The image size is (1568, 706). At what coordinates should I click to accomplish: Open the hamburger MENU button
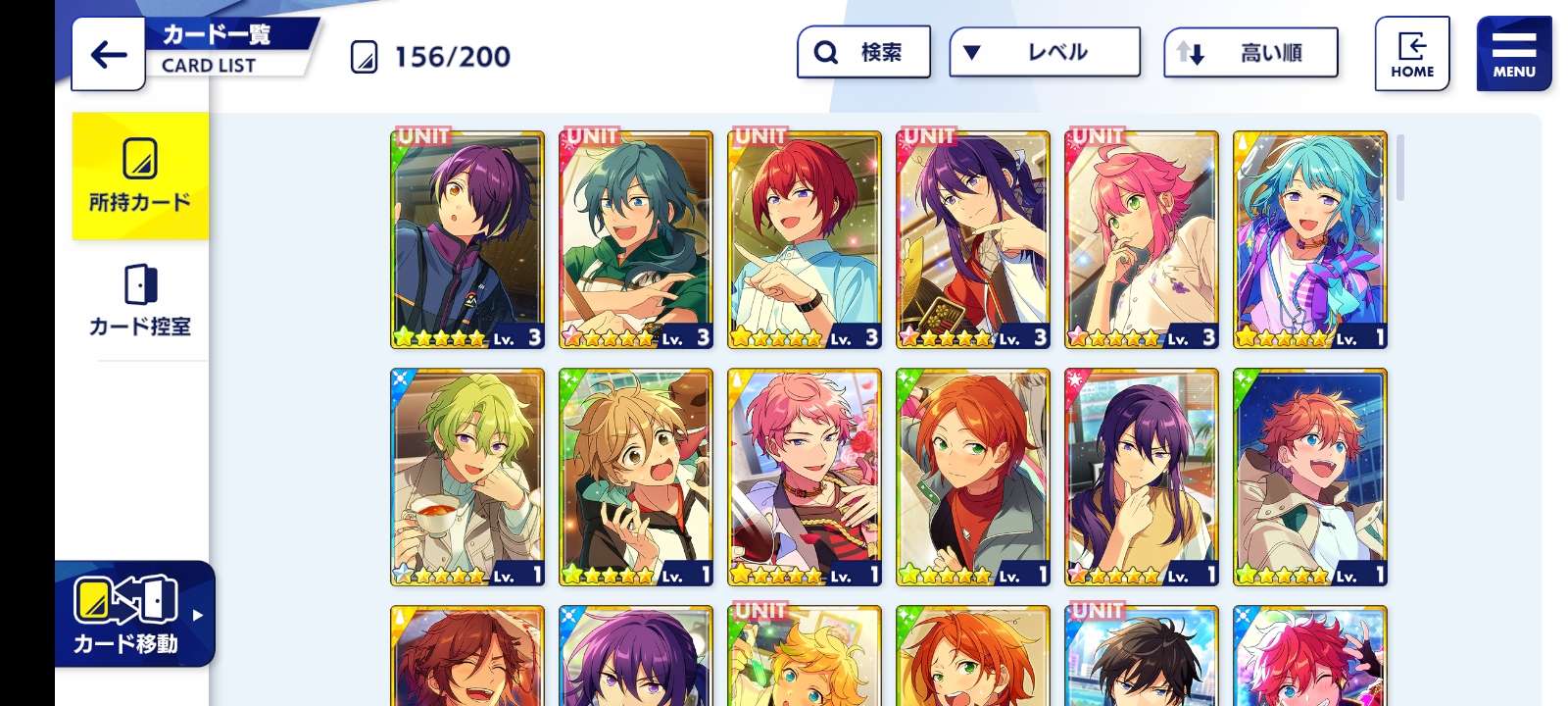click(x=1513, y=54)
